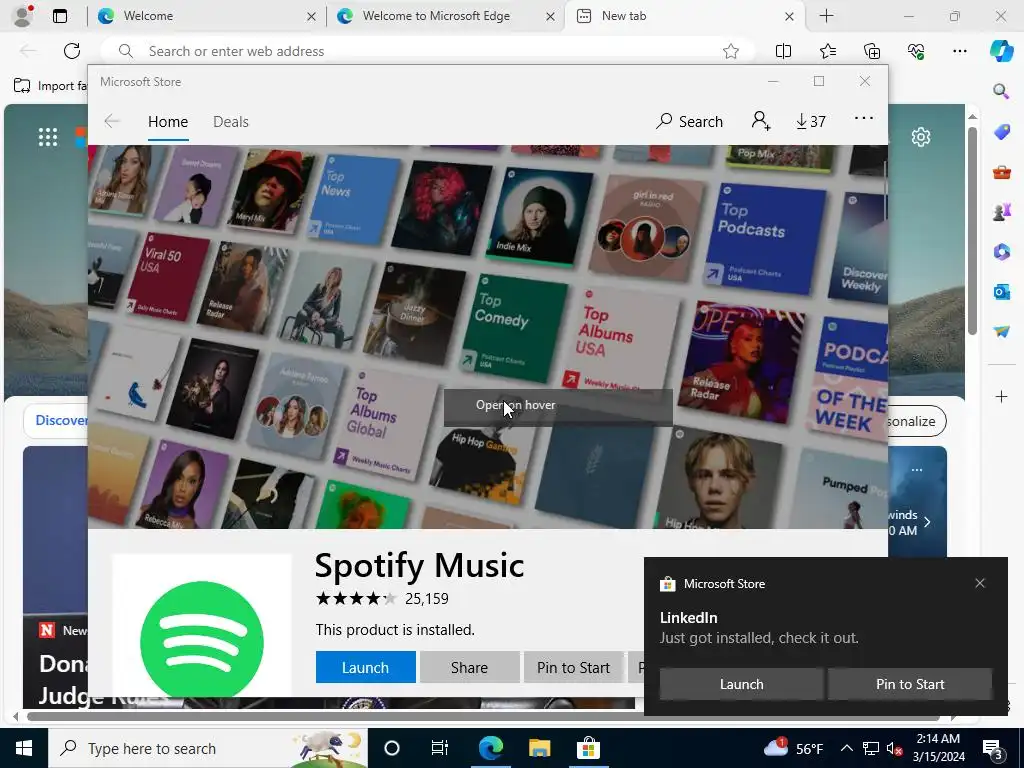
Task: Open Edge Settings and more menu
Action: point(959,51)
